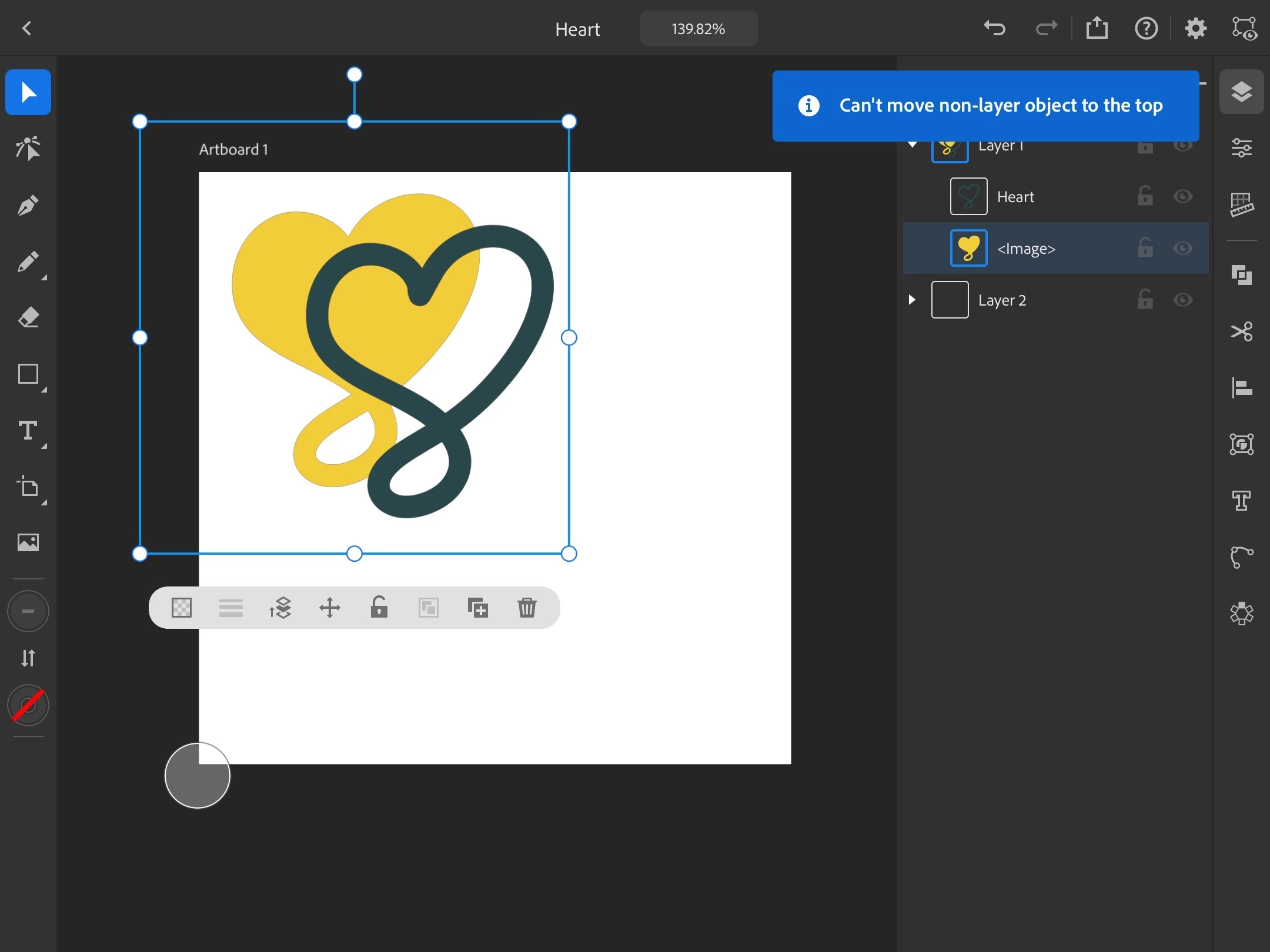Image resolution: width=1270 pixels, height=952 pixels.
Task: Open the zoom percentage dropdown
Action: click(x=698, y=29)
